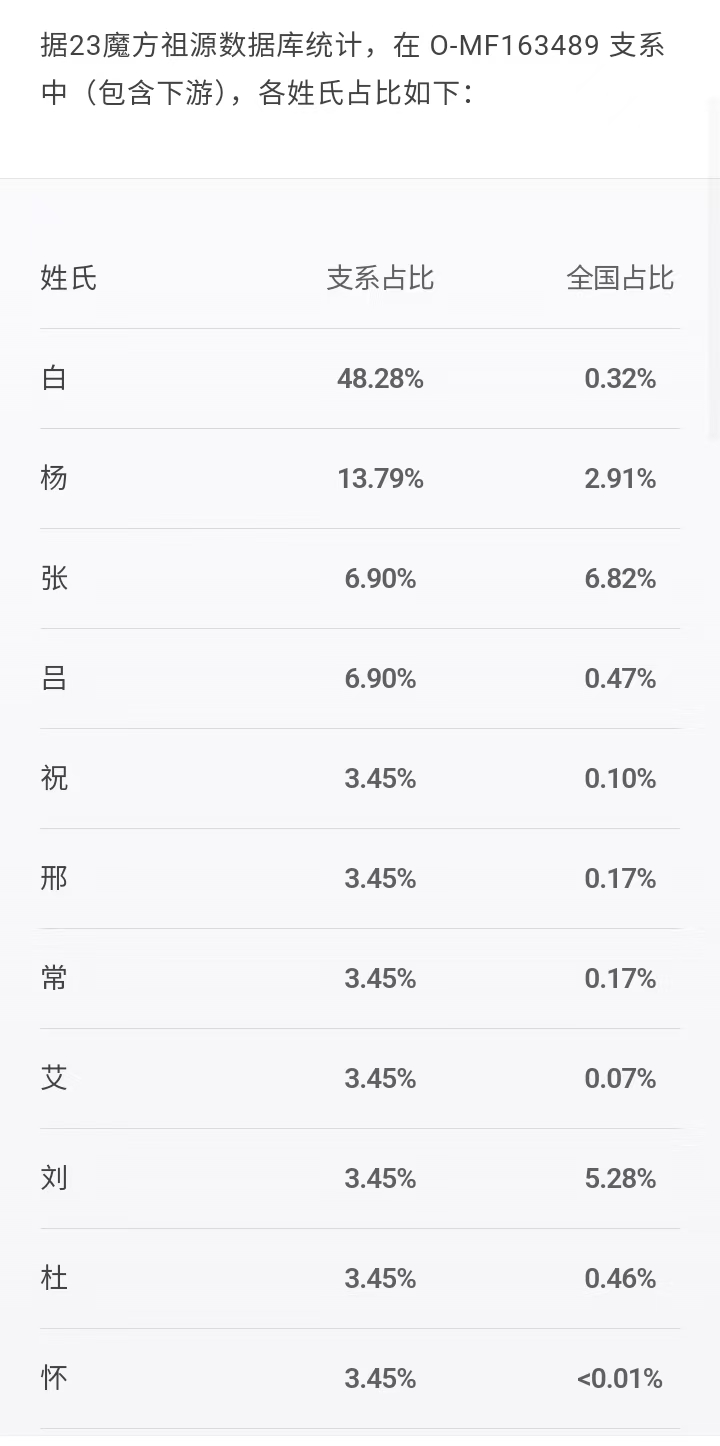Click the 0.47% national share value
Image resolution: width=720 pixels, height=1446 pixels.
click(620, 679)
